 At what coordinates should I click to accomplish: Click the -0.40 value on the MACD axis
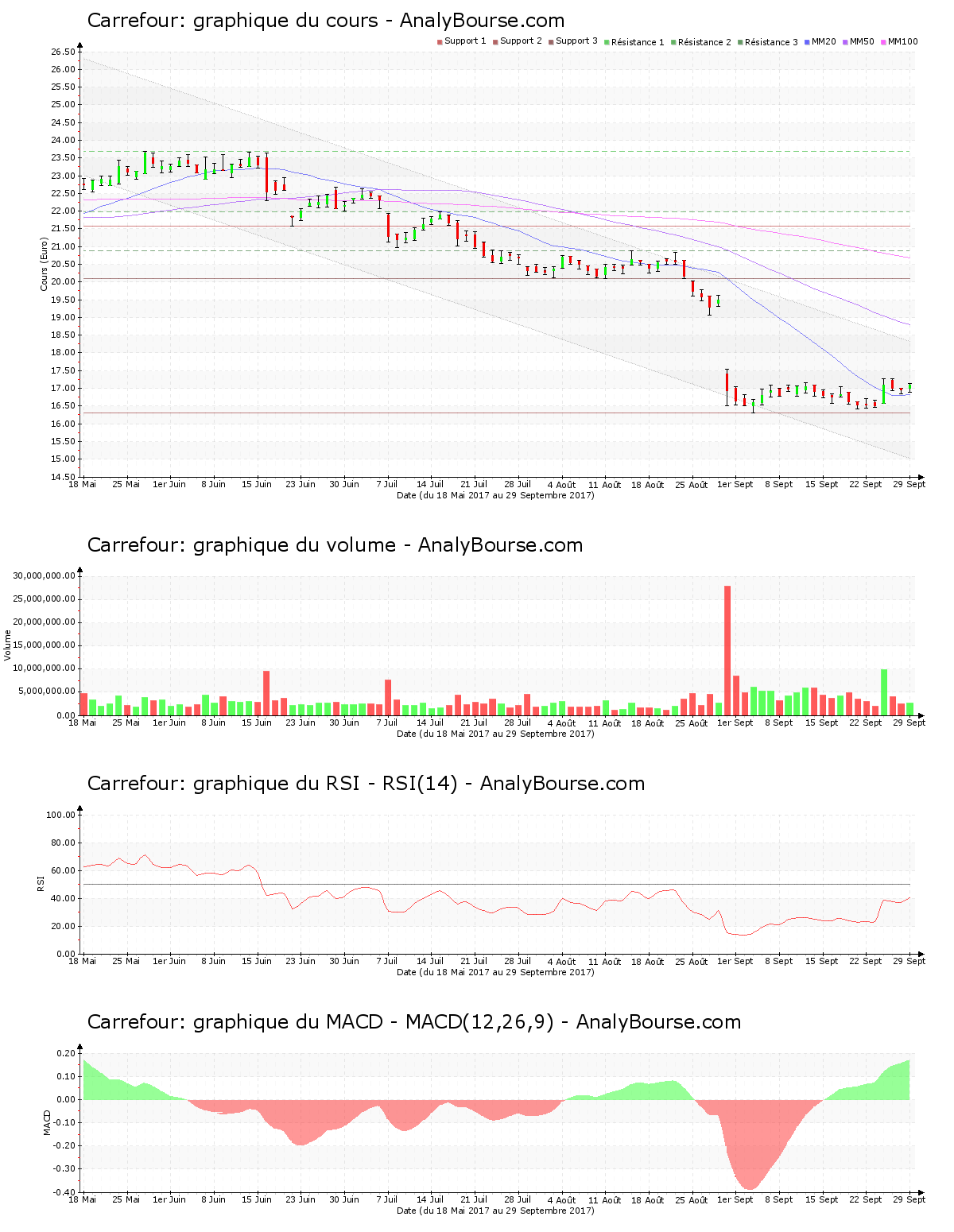[x=64, y=1192]
